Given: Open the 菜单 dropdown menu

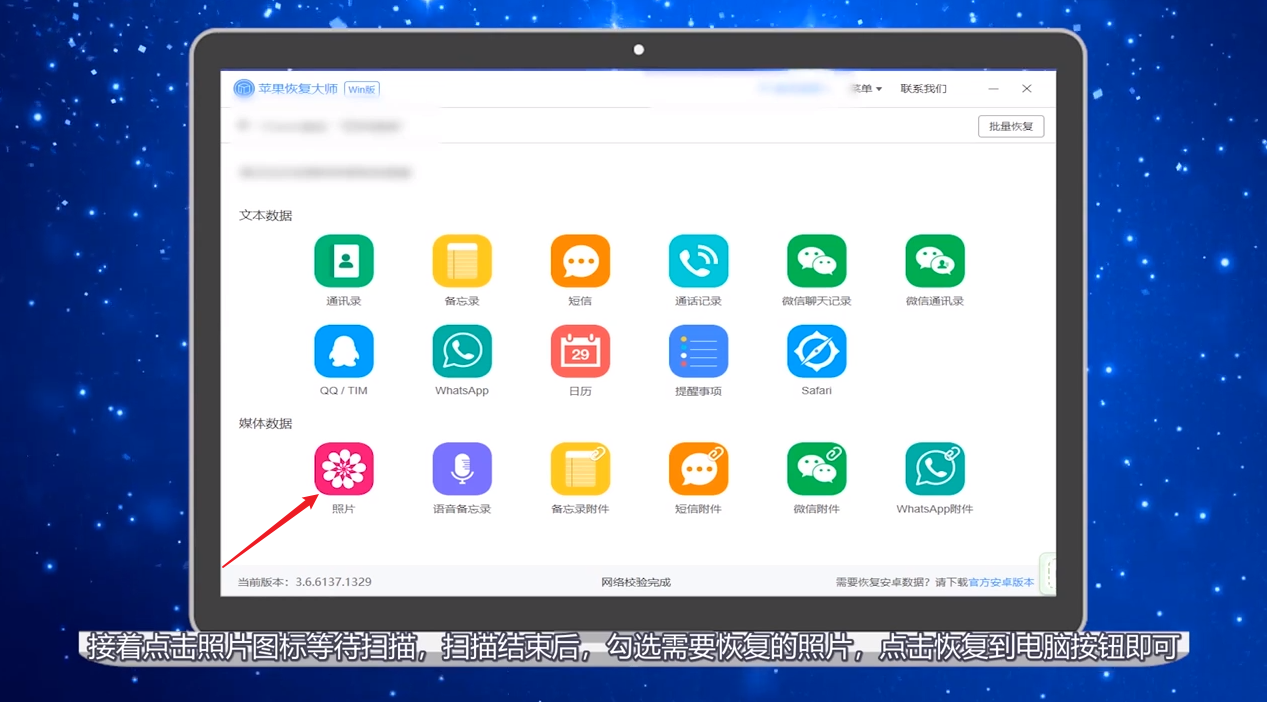Looking at the screenshot, I should click(x=866, y=89).
